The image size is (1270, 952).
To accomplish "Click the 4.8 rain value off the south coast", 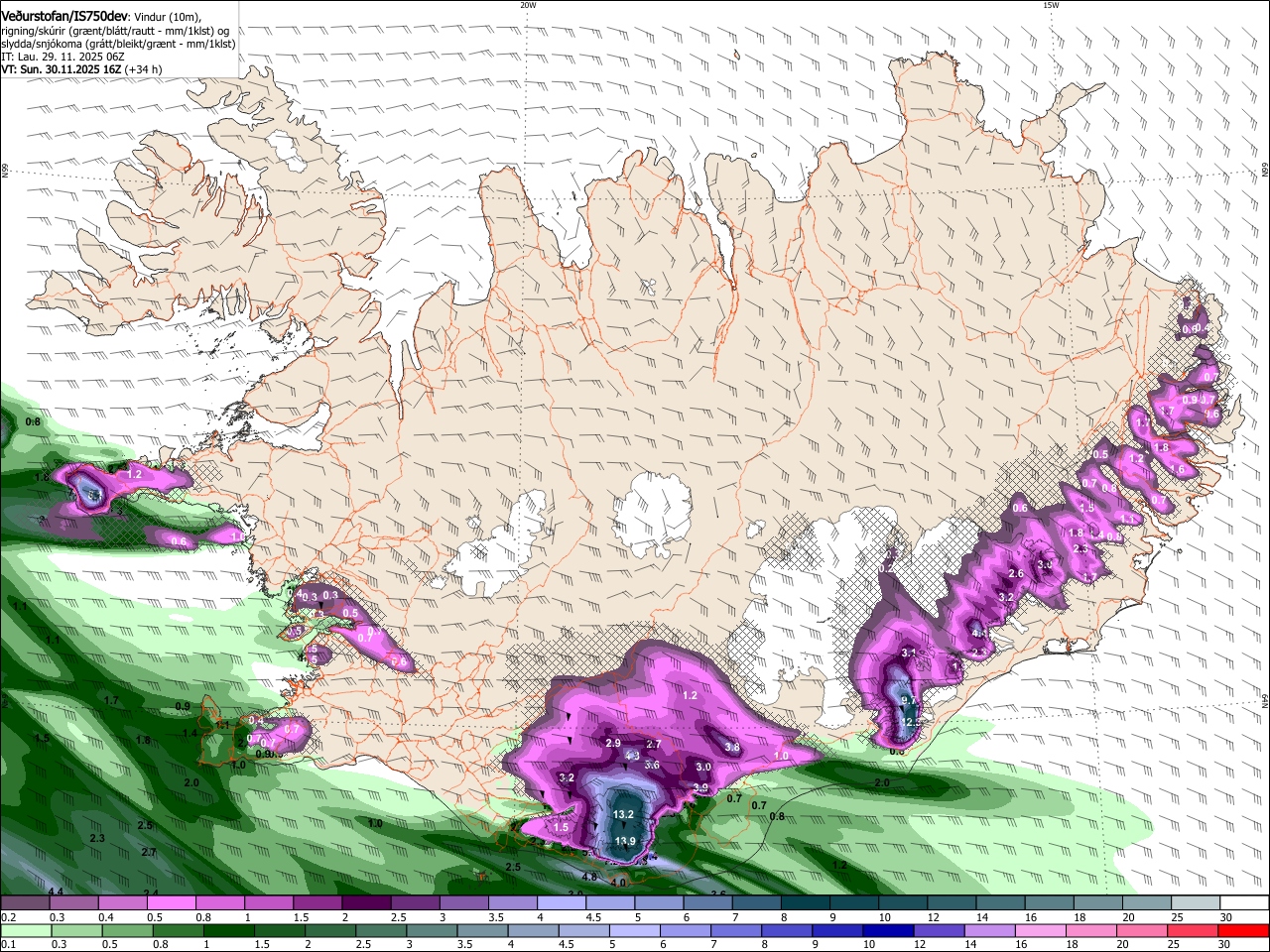I will tap(589, 877).
